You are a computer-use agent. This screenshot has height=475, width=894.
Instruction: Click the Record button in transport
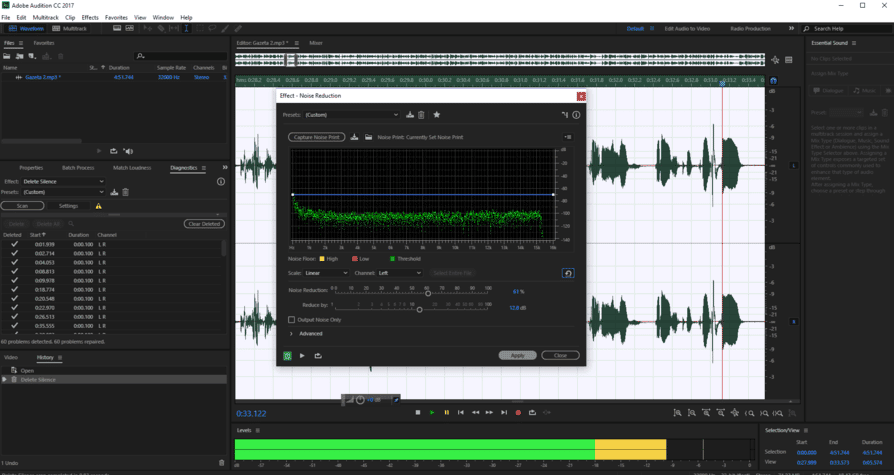518,413
